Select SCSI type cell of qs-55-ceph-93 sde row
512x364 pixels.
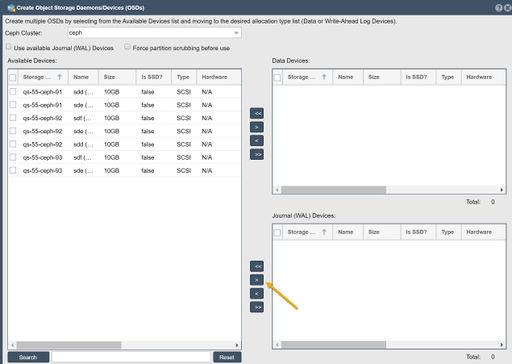[184, 171]
